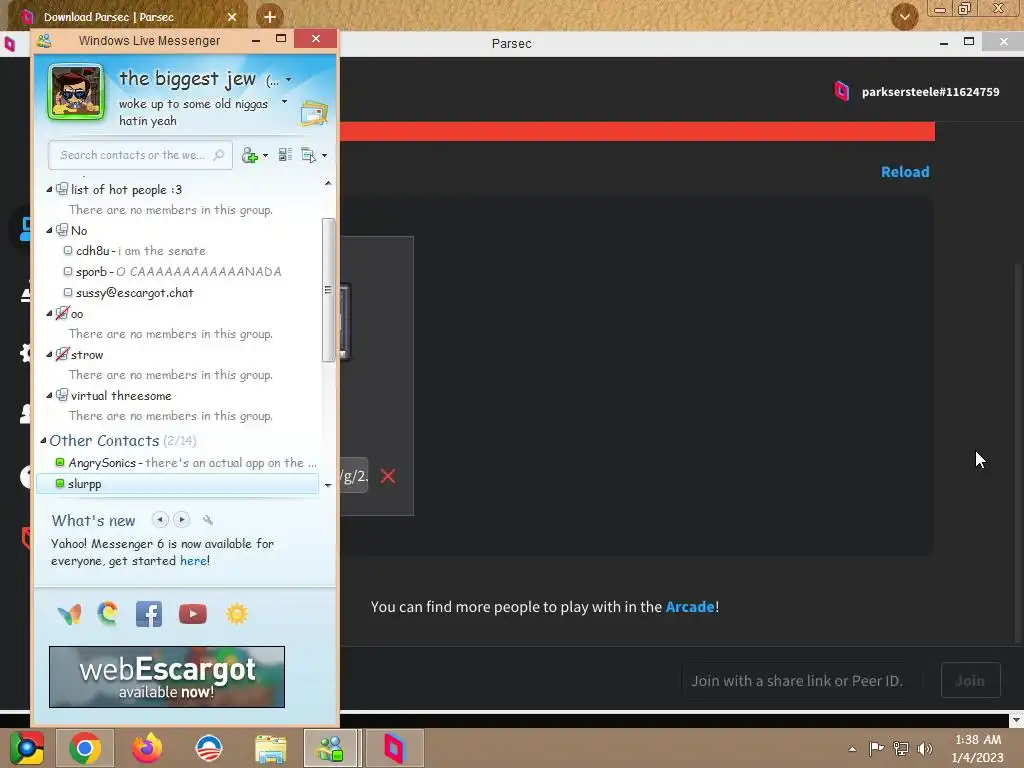Click the change contact list layout icon
Viewport: 1024px width, 768px height.
[x=285, y=155]
